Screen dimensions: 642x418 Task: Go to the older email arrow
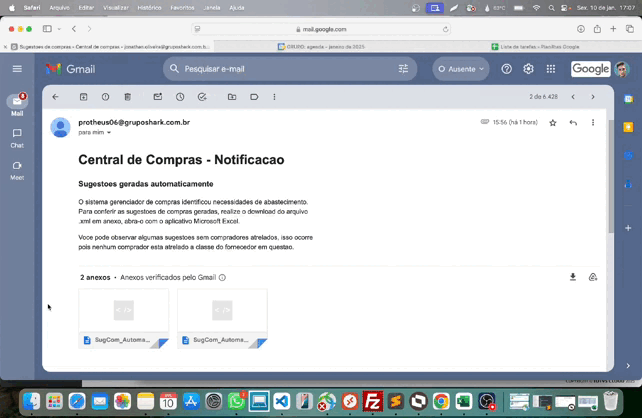[593, 97]
